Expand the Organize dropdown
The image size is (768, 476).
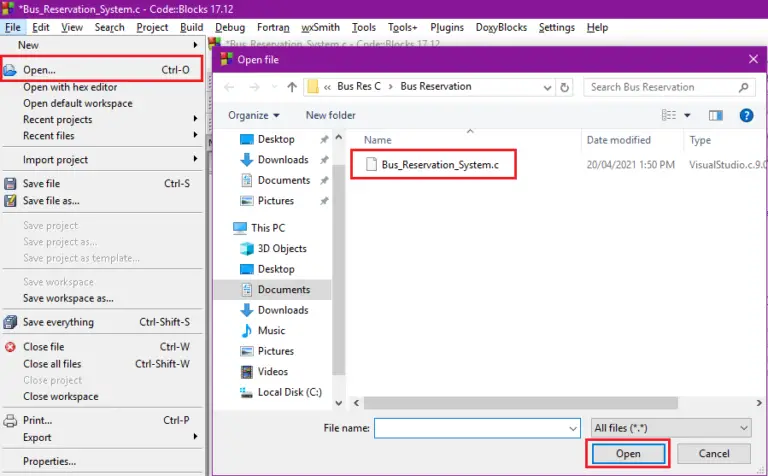click(x=253, y=116)
